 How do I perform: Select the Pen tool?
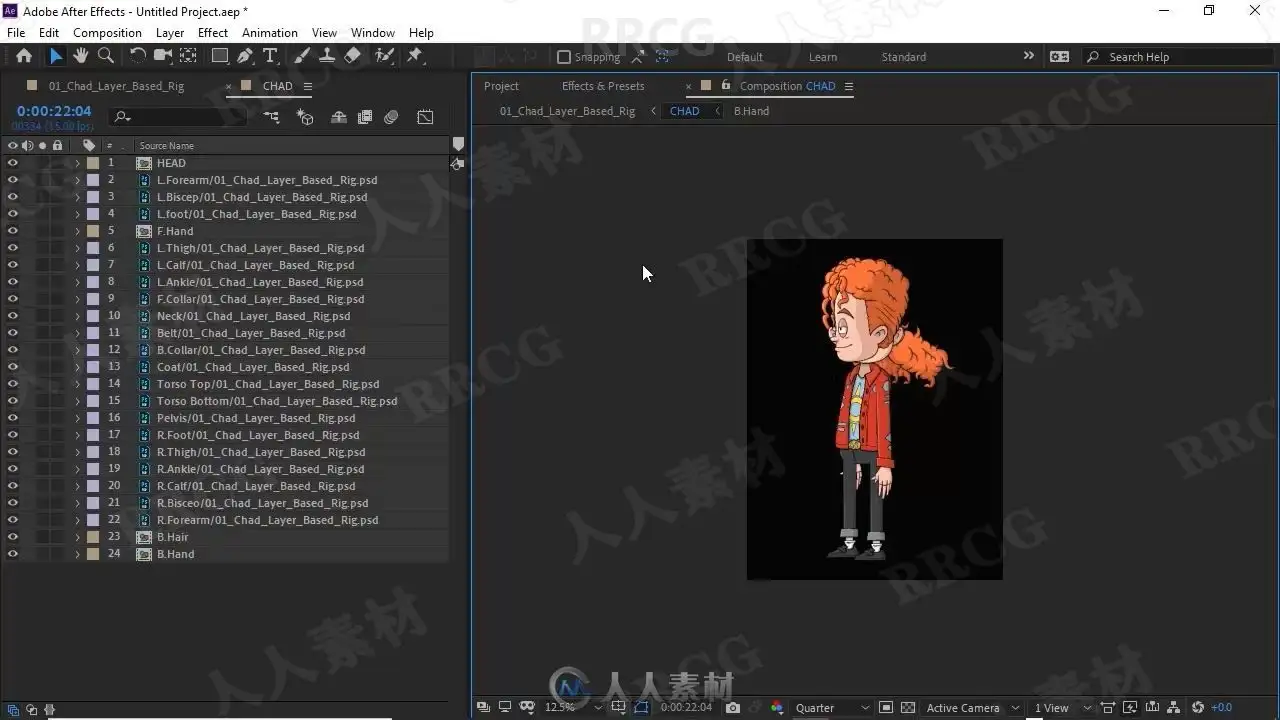pos(245,56)
